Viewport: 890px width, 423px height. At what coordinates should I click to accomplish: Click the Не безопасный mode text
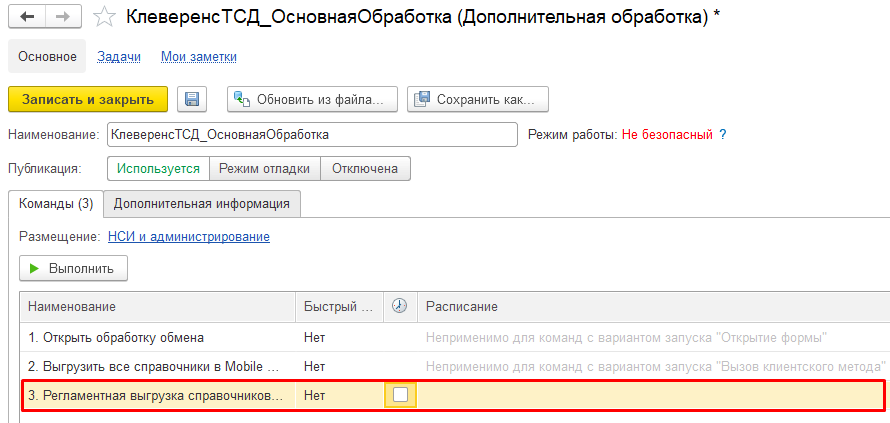coord(667,135)
